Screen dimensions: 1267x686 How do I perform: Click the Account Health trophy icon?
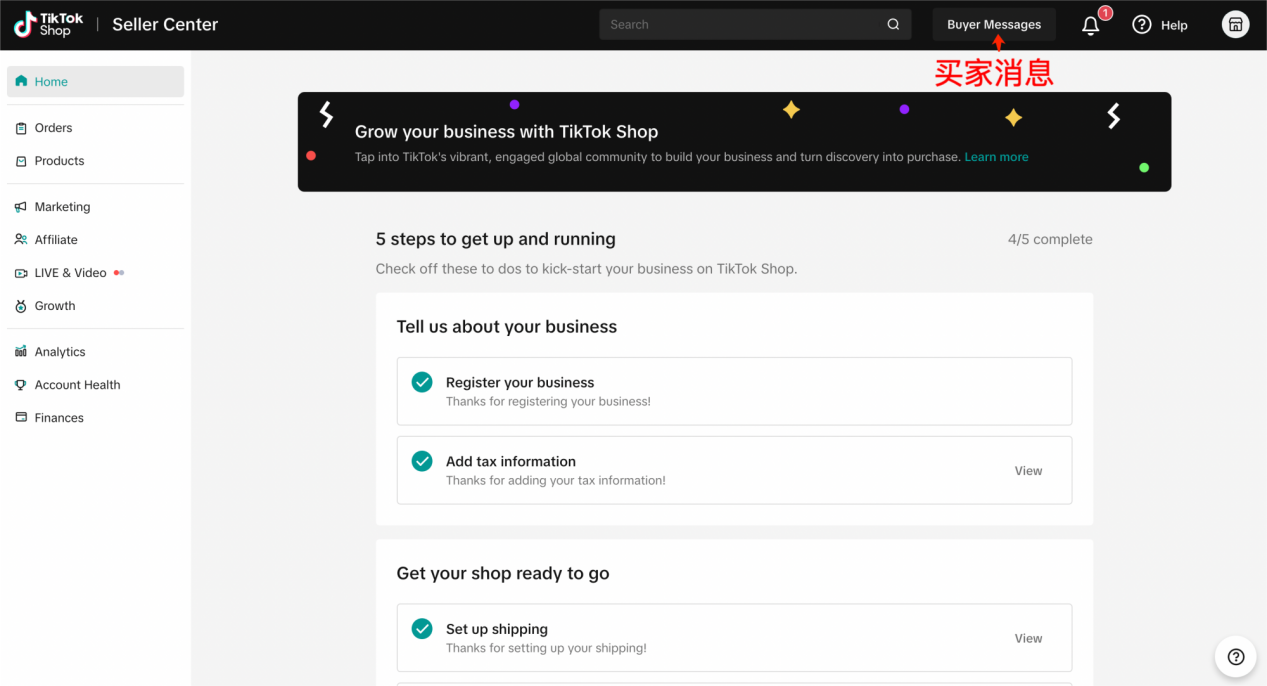[x=21, y=385]
